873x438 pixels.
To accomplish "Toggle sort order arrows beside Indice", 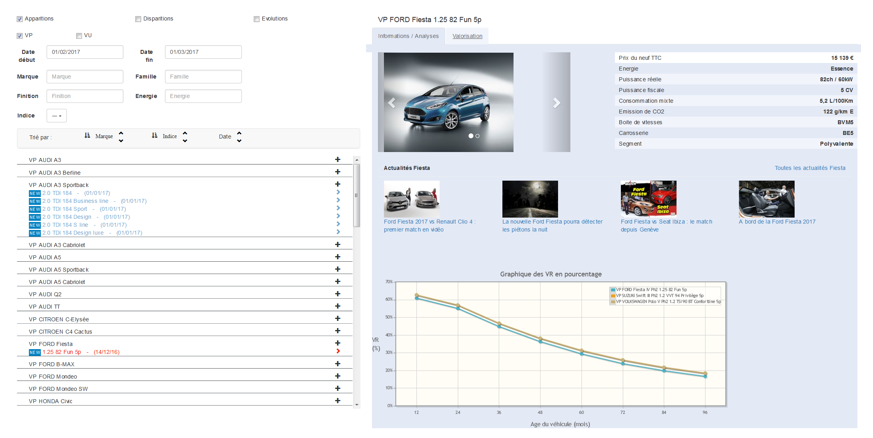I will click(185, 136).
